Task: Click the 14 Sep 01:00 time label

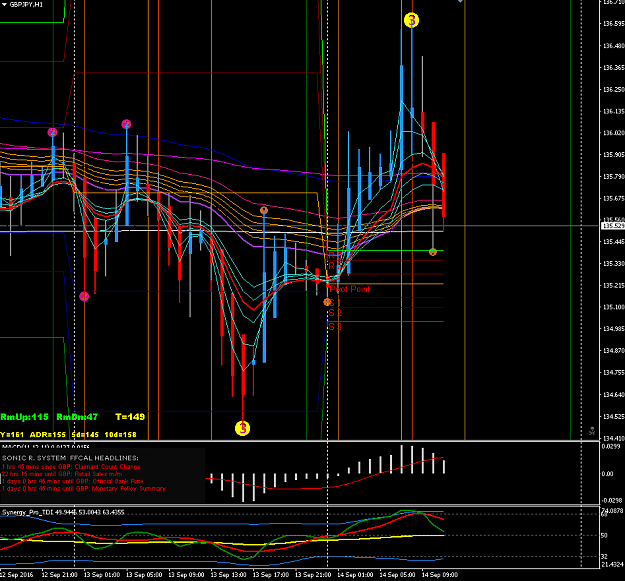Action: click(x=355, y=575)
